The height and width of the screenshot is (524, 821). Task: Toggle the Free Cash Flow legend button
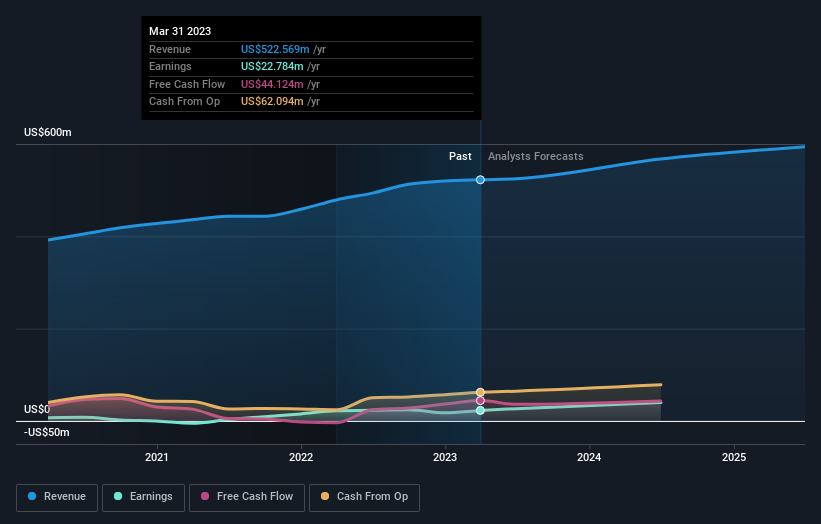pyautogui.click(x=247, y=497)
